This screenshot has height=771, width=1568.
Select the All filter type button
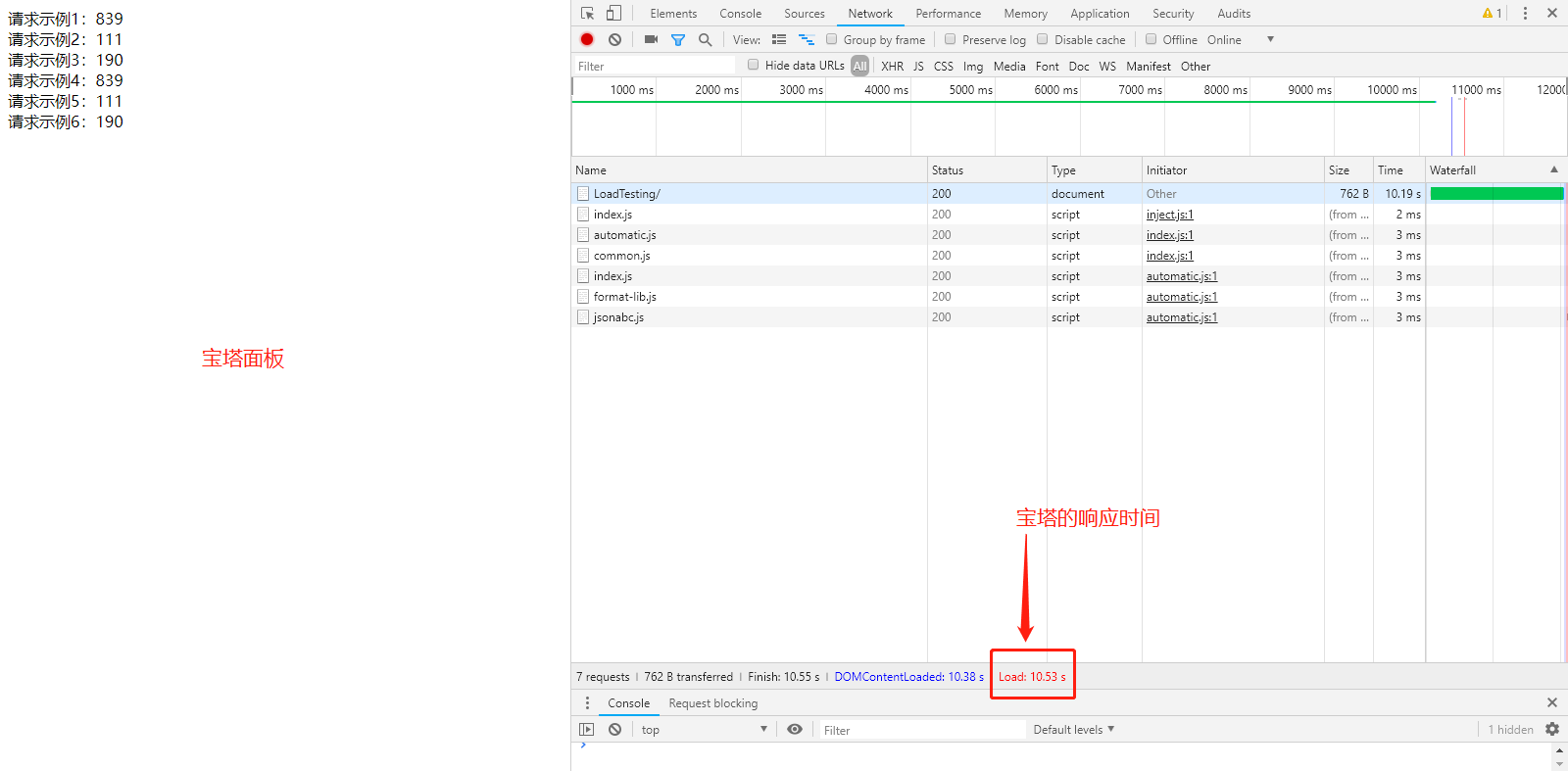(859, 66)
